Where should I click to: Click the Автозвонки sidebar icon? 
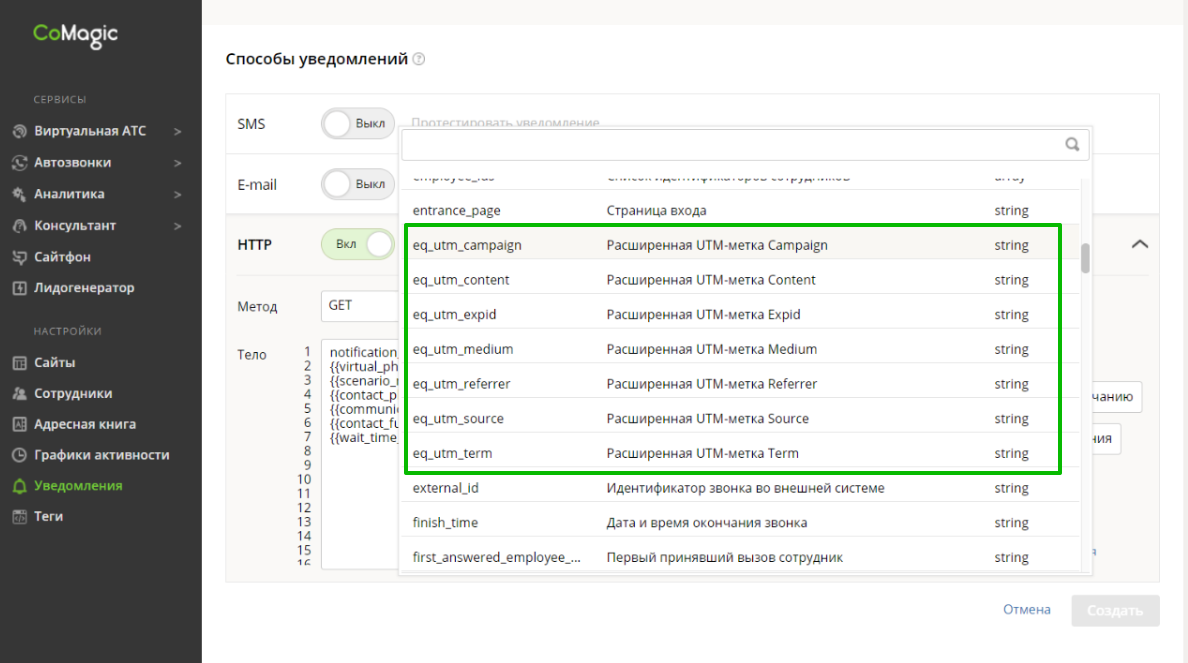click(19, 162)
